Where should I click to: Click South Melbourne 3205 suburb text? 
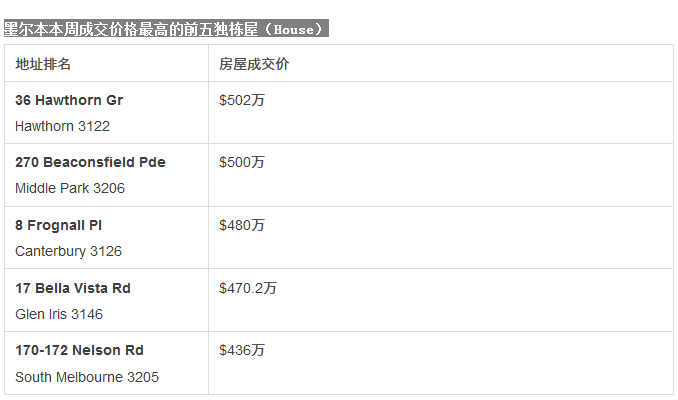pos(87,377)
